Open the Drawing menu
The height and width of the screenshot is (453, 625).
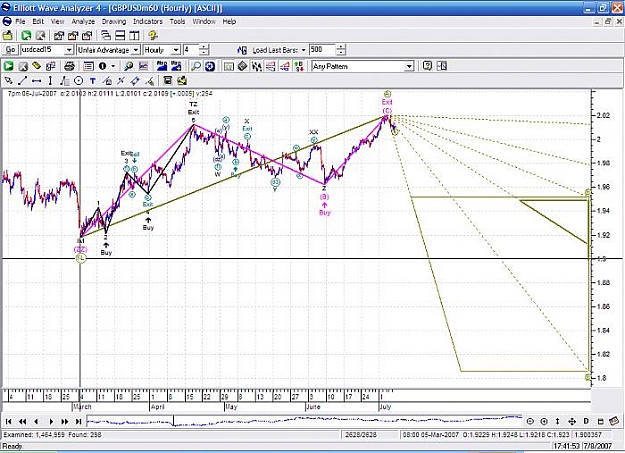click(x=114, y=22)
